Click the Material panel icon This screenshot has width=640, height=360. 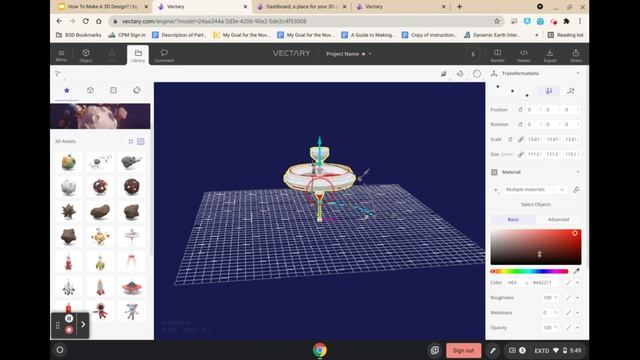[494, 172]
